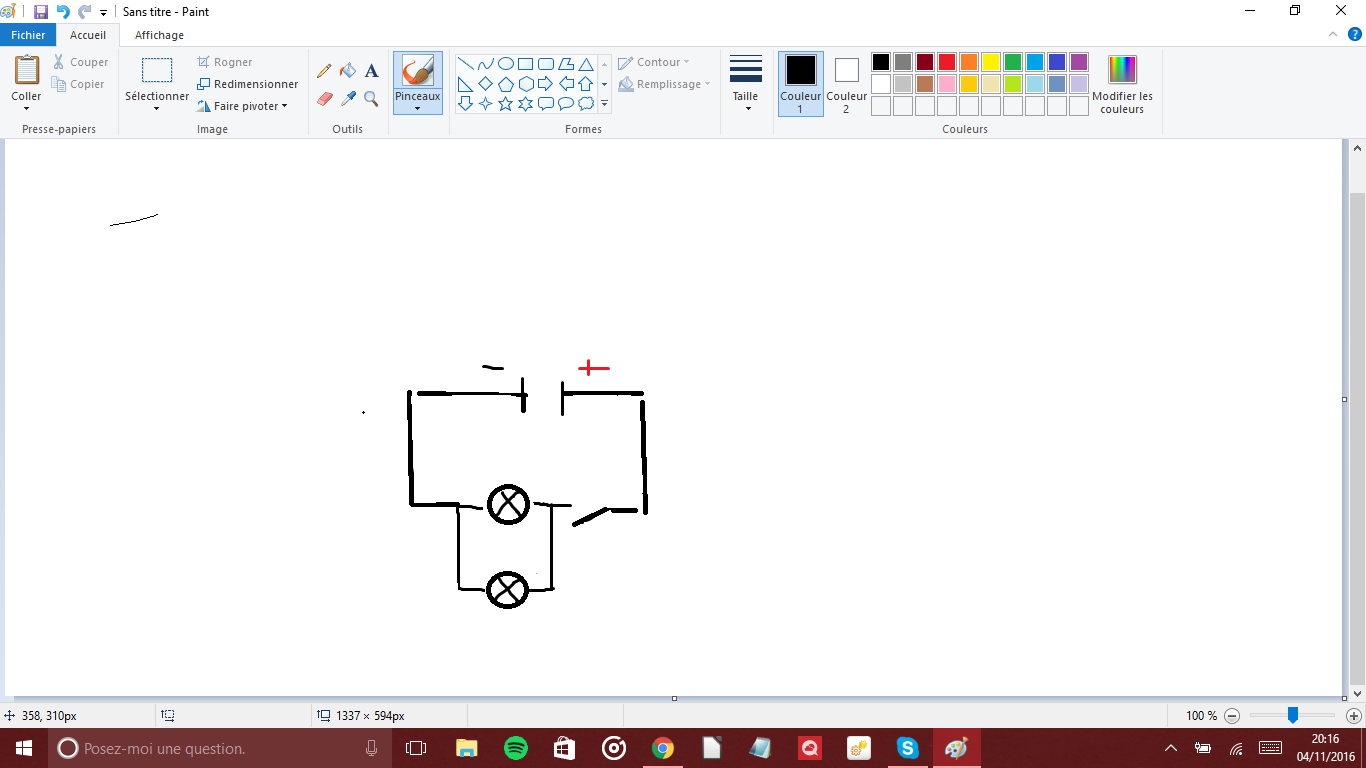Open Spotify from the taskbar
The height and width of the screenshot is (768, 1366).
[515, 748]
